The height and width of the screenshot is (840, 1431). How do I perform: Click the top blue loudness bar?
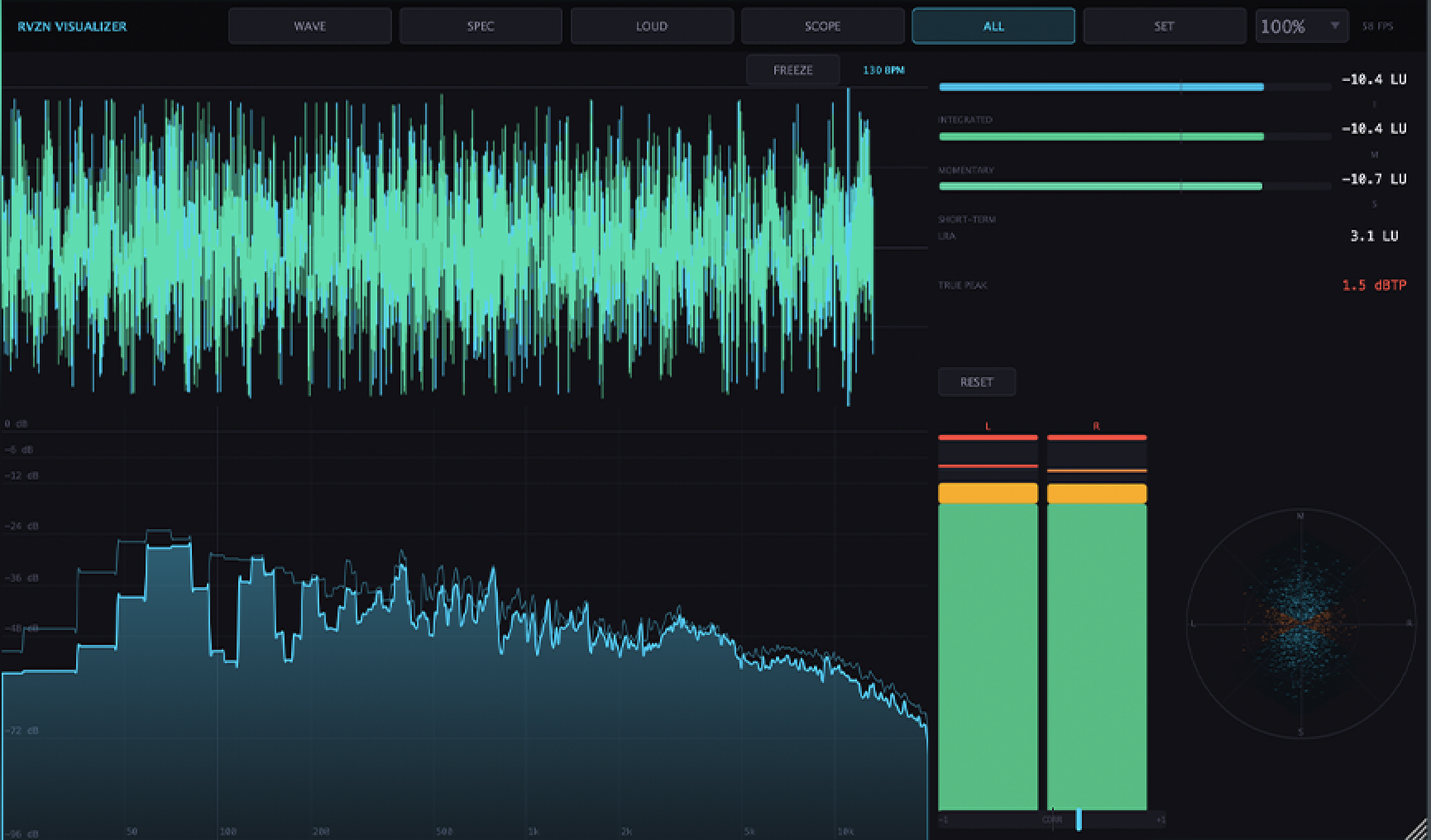[1134, 87]
